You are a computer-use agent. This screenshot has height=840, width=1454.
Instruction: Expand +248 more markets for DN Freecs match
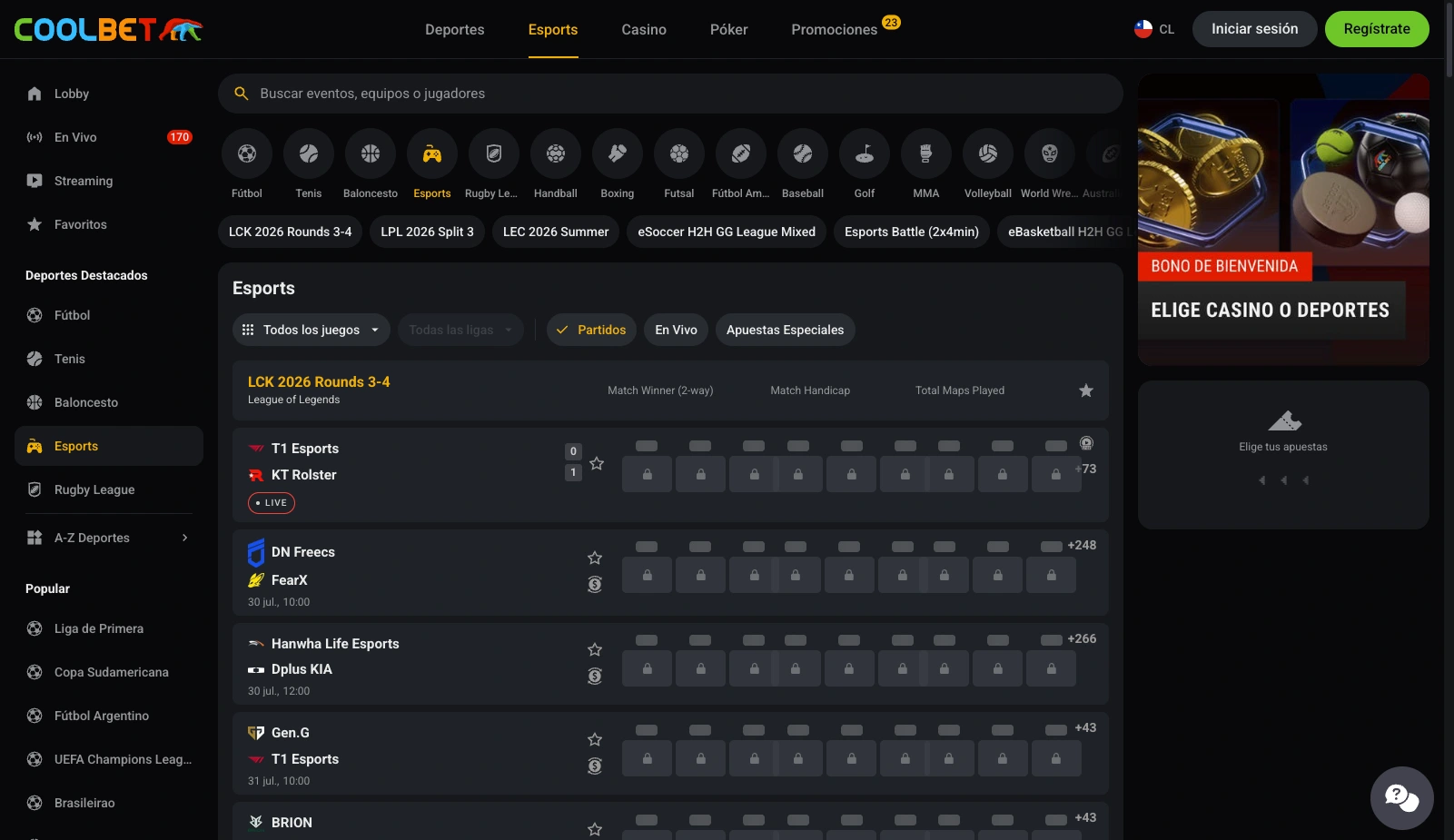pyautogui.click(x=1082, y=546)
